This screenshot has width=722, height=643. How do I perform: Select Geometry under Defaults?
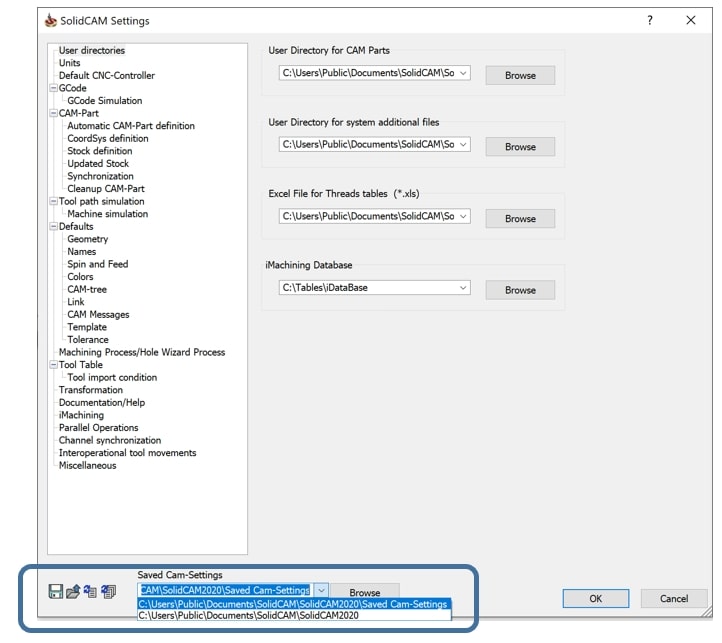(87, 239)
